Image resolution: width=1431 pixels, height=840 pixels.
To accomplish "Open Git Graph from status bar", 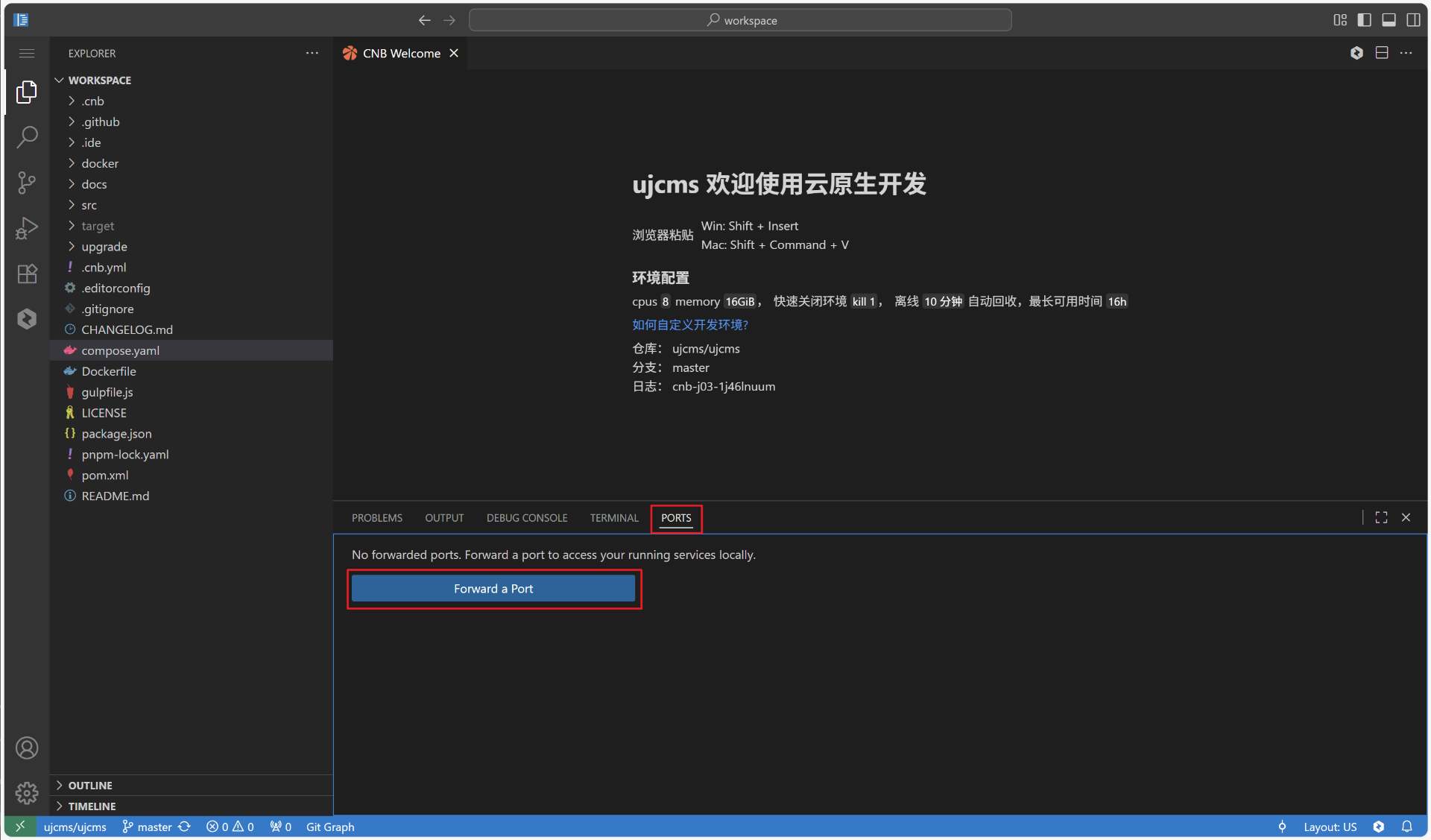I will [x=330, y=827].
